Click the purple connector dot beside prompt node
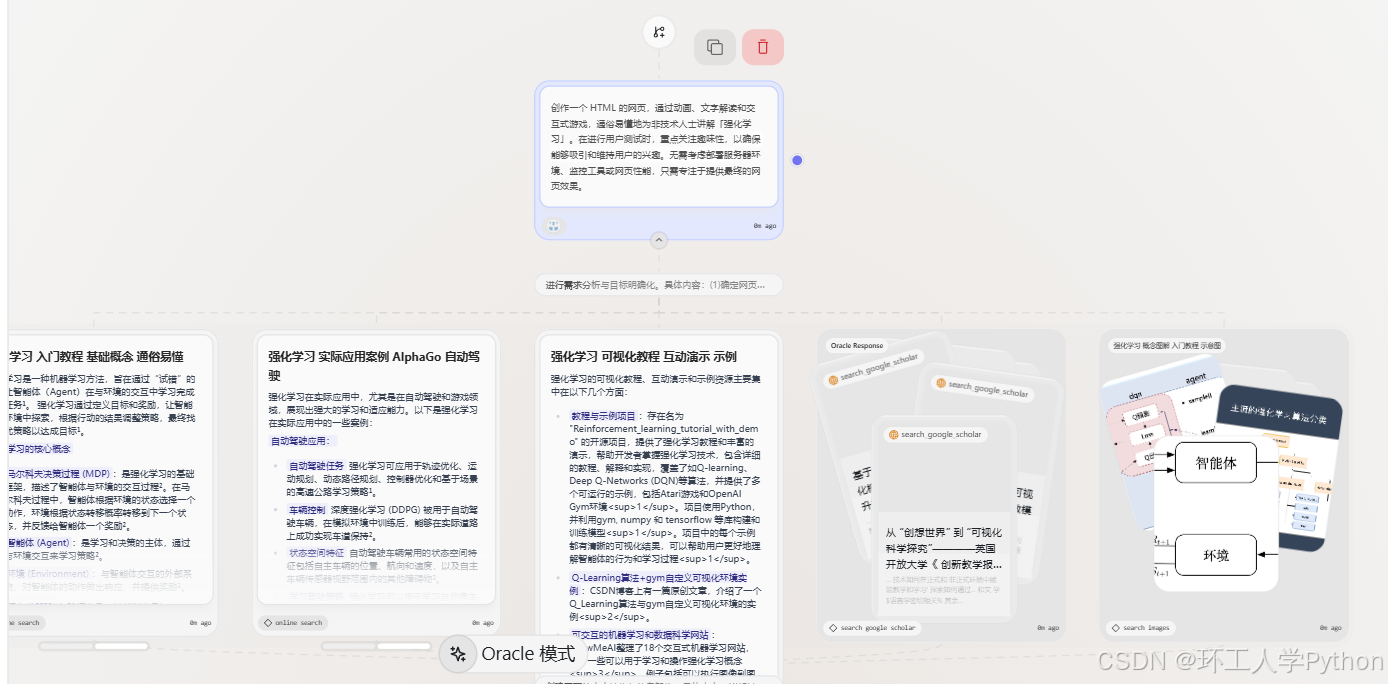The width and height of the screenshot is (1388, 684). [797, 160]
